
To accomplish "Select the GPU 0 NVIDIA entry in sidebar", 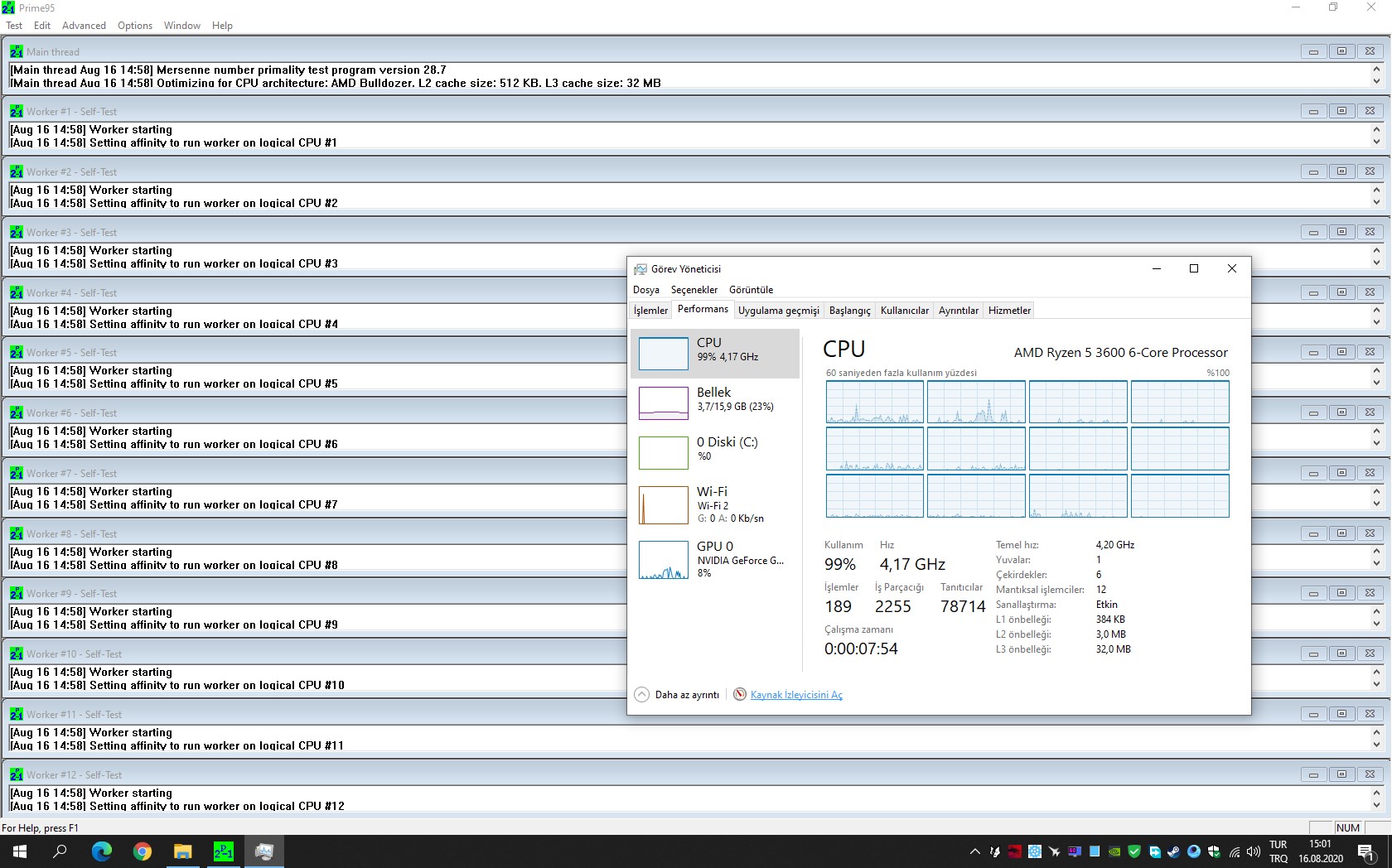I will point(715,559).
